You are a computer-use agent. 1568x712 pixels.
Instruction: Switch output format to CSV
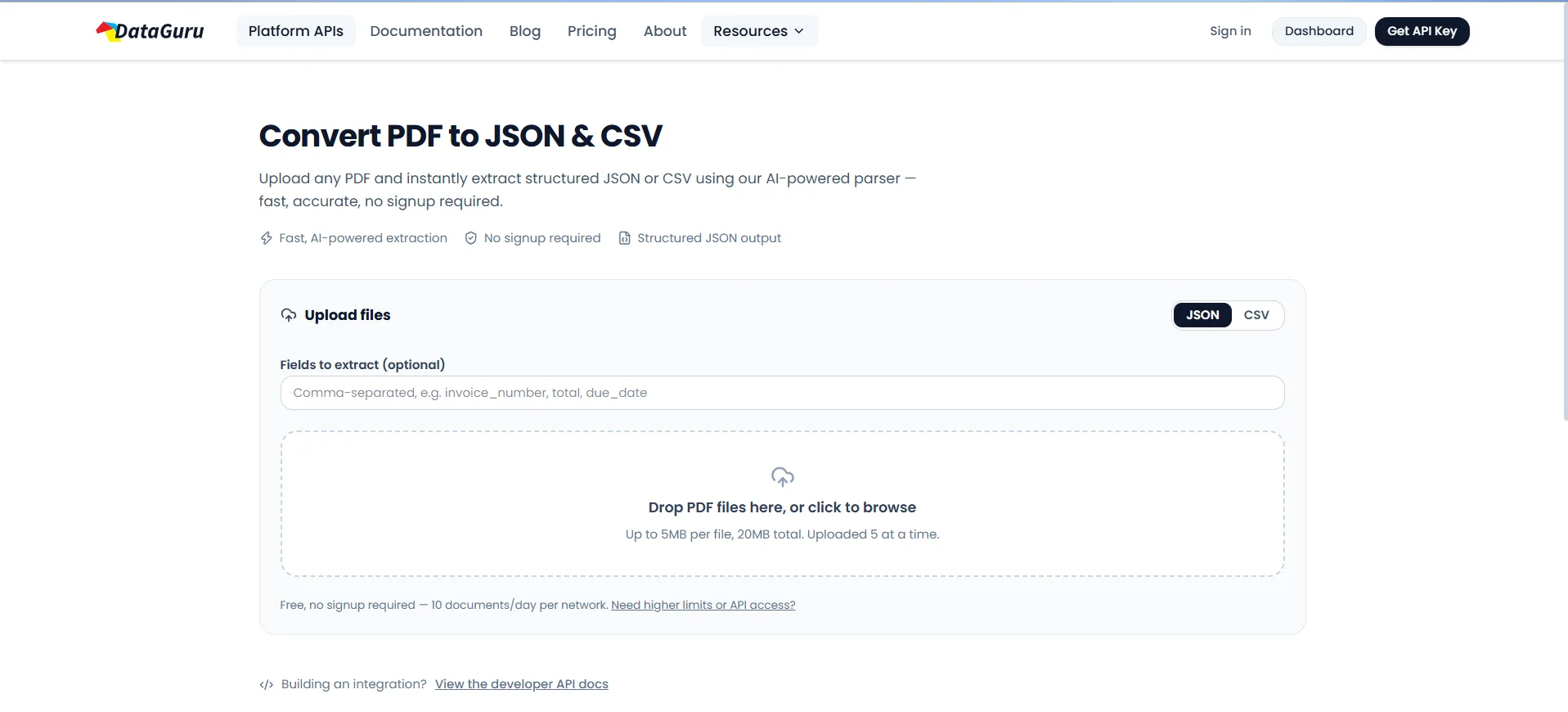(x=1256, y=315)
